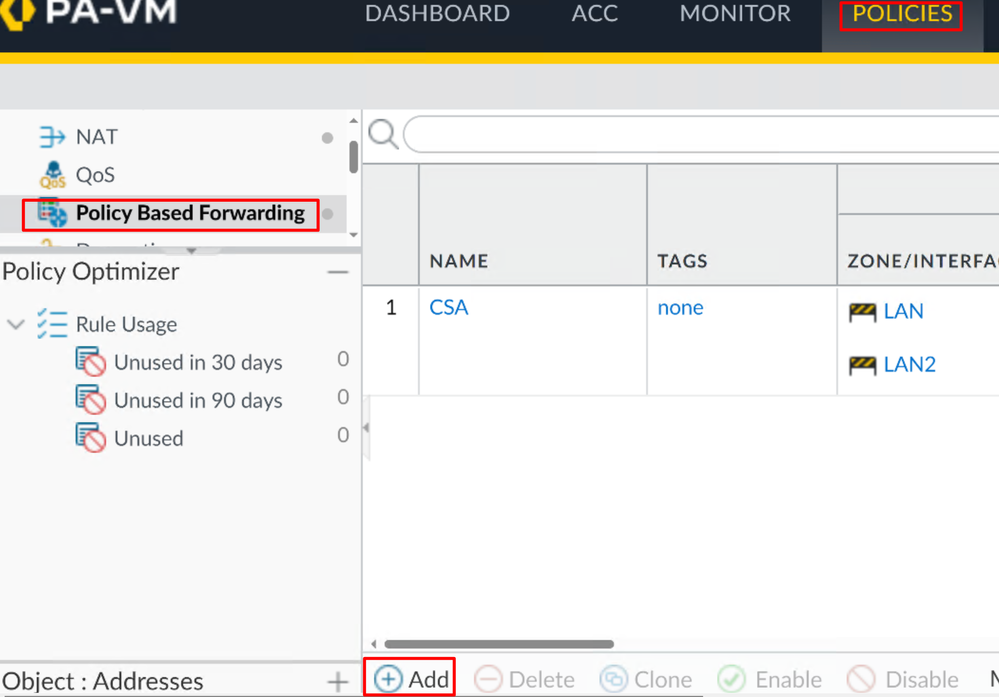
Task: Switch to the ACC tab
Action: [x=594, y=13]
